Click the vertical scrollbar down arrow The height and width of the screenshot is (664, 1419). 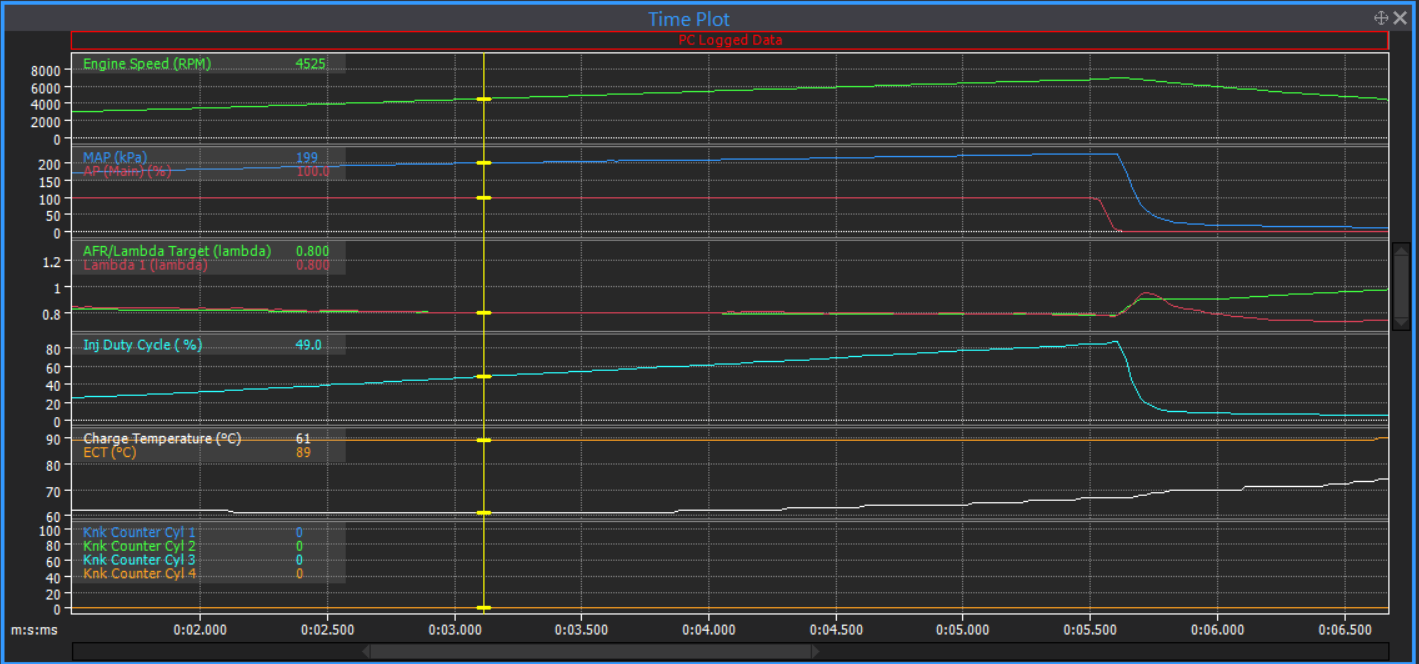coord(1401,322)
